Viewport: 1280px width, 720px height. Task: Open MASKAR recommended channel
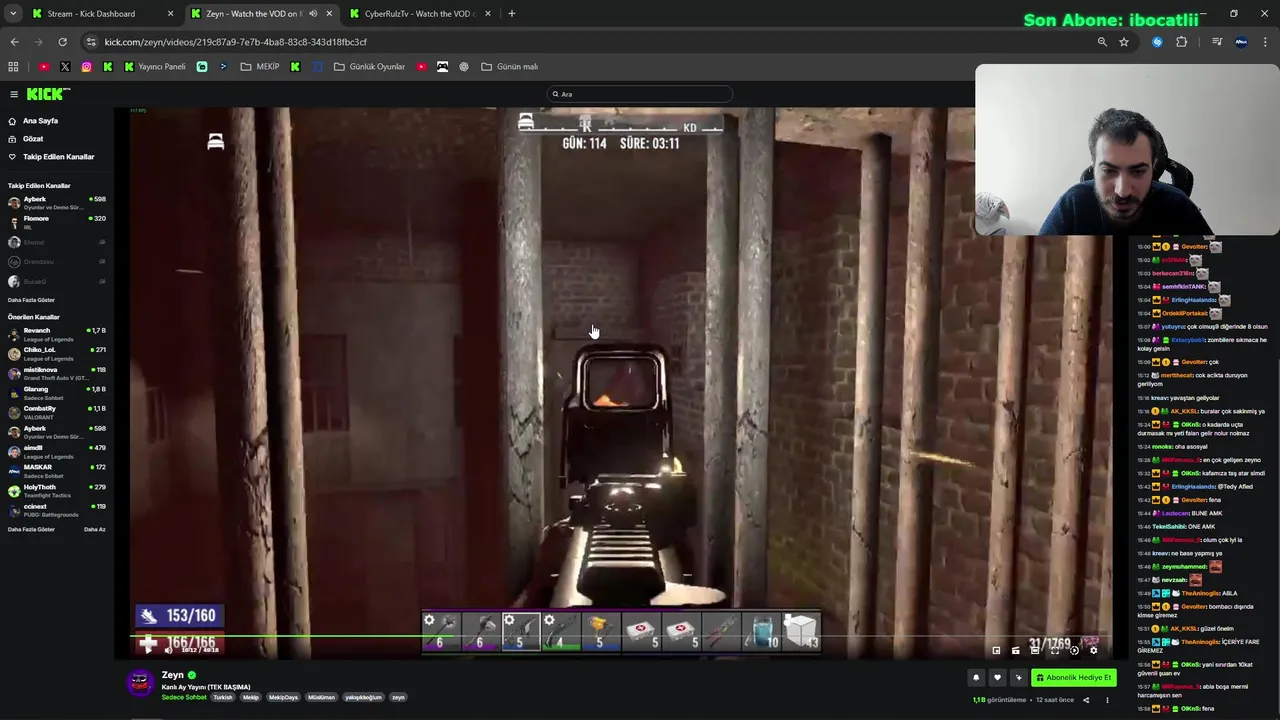coord(57,470)
